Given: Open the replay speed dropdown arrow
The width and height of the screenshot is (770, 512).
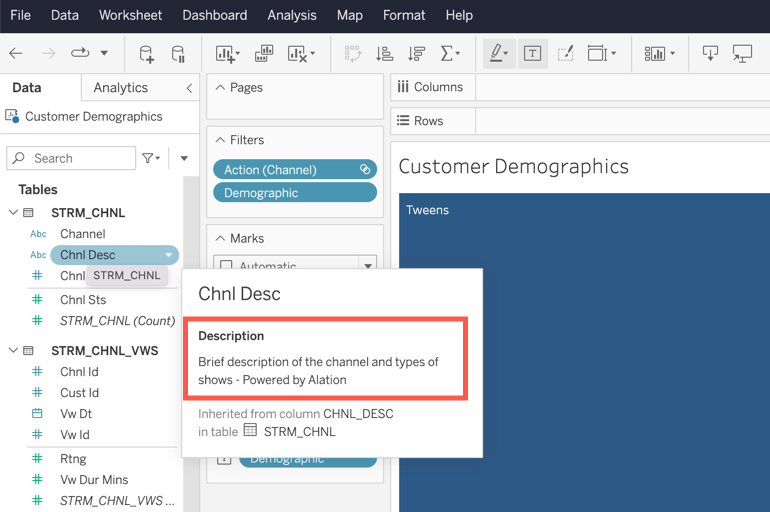Looking at the screenshot, I should tap(104, 53).
